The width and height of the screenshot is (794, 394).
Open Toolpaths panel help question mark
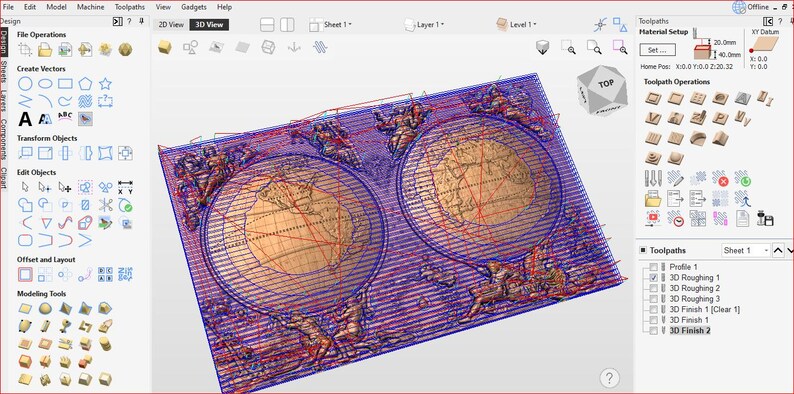coord(780,21)
